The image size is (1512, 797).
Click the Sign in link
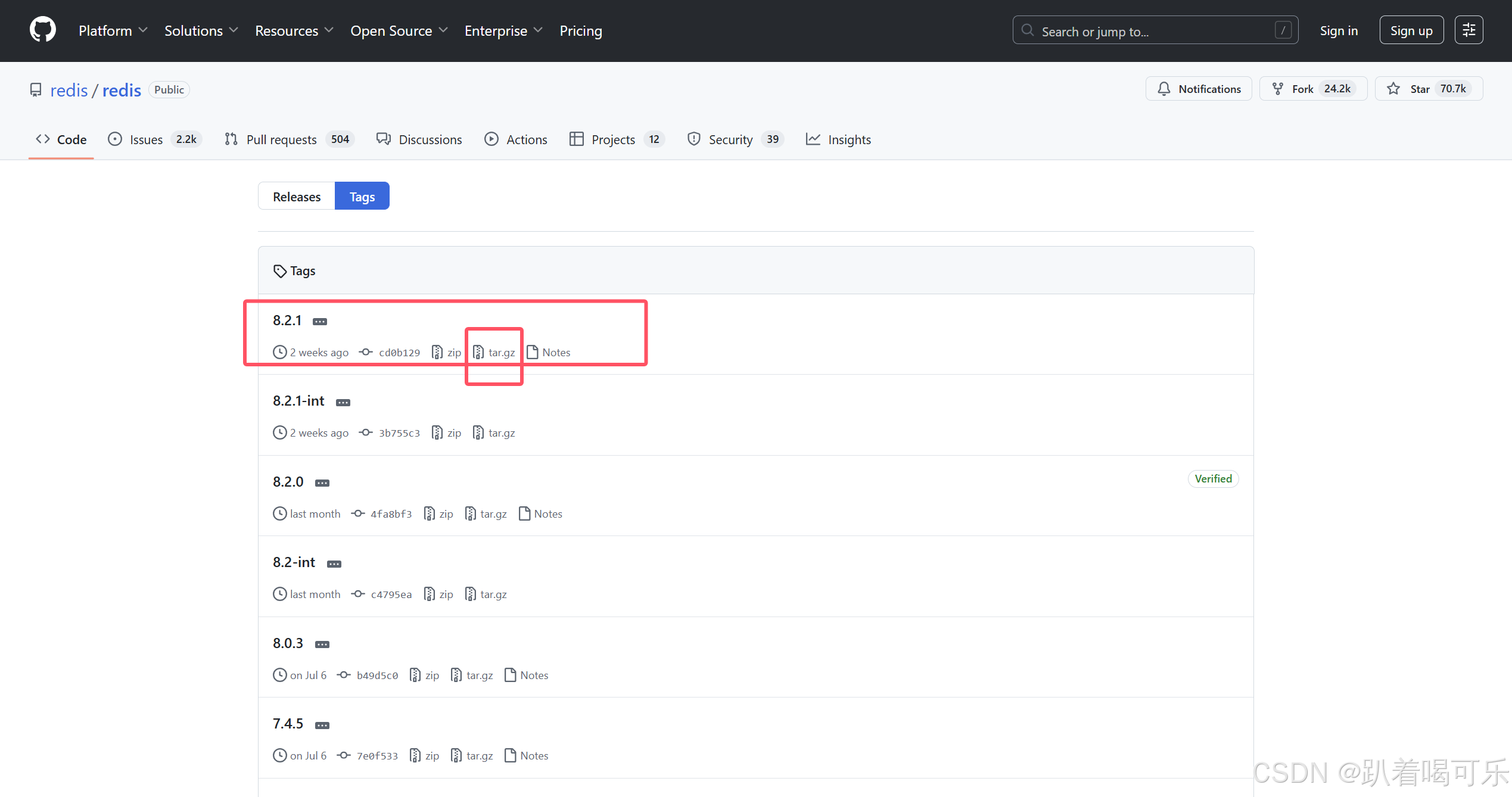tap(1339, 31)
